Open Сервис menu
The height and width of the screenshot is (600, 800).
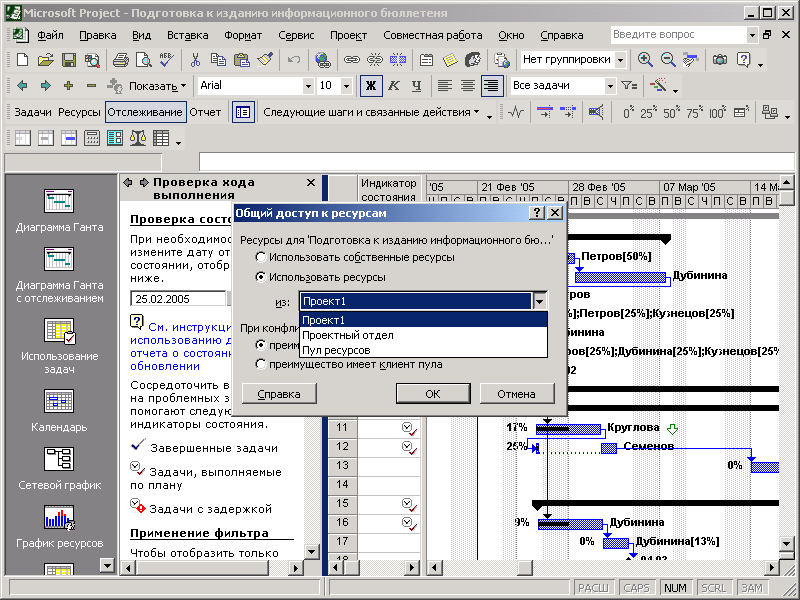(x=296, y=35)
